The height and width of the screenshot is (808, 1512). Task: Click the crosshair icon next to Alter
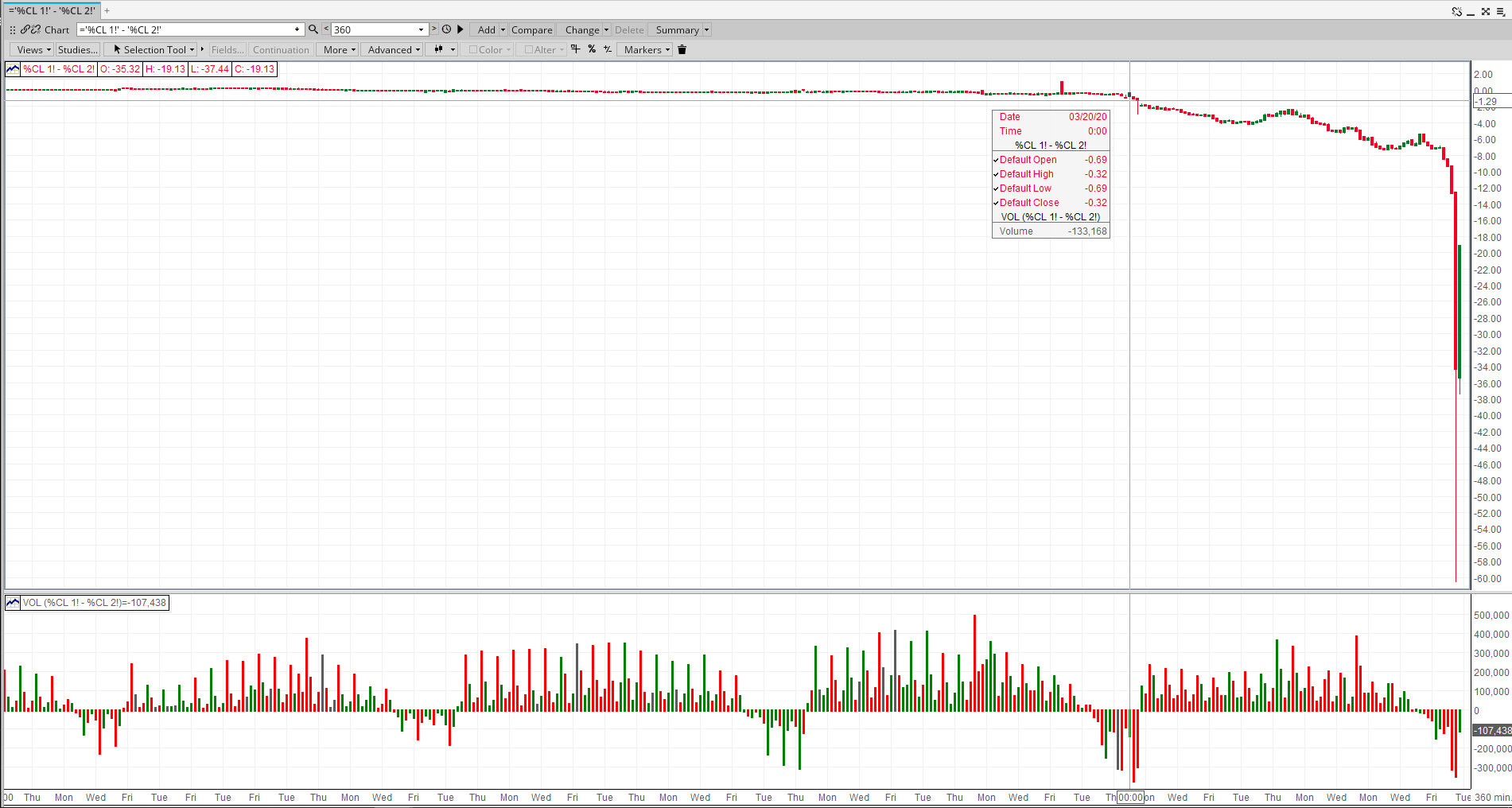(576, 49)
